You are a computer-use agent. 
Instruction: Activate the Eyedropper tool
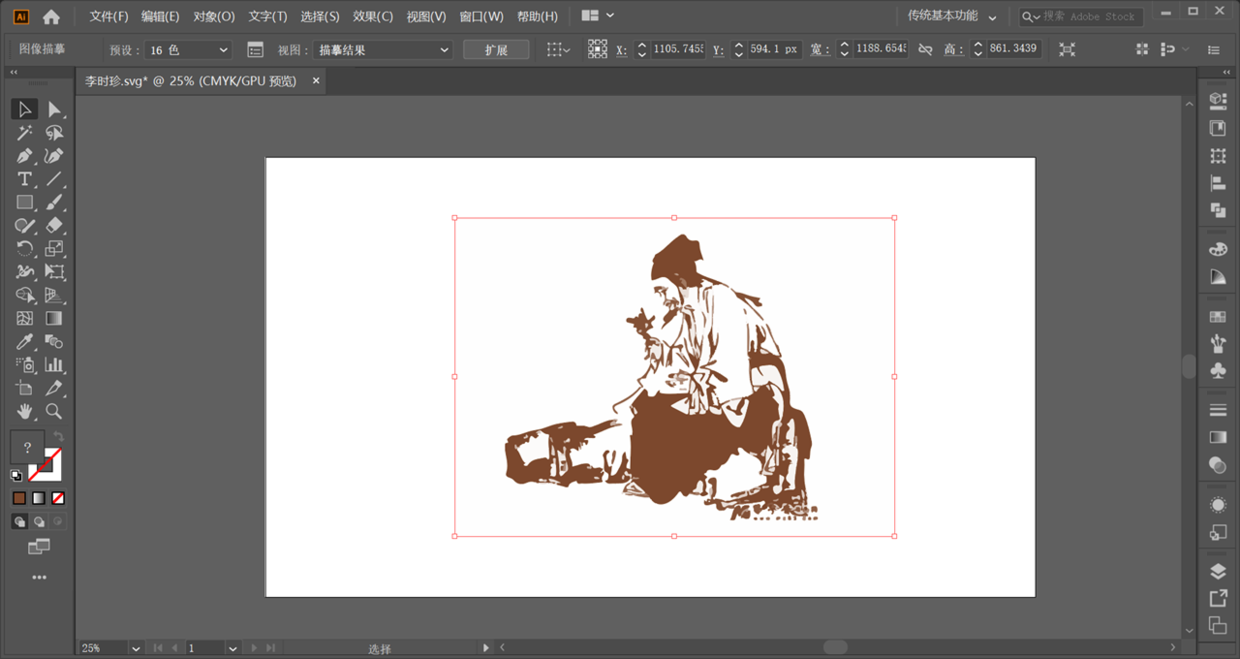[x=25, y=342]
